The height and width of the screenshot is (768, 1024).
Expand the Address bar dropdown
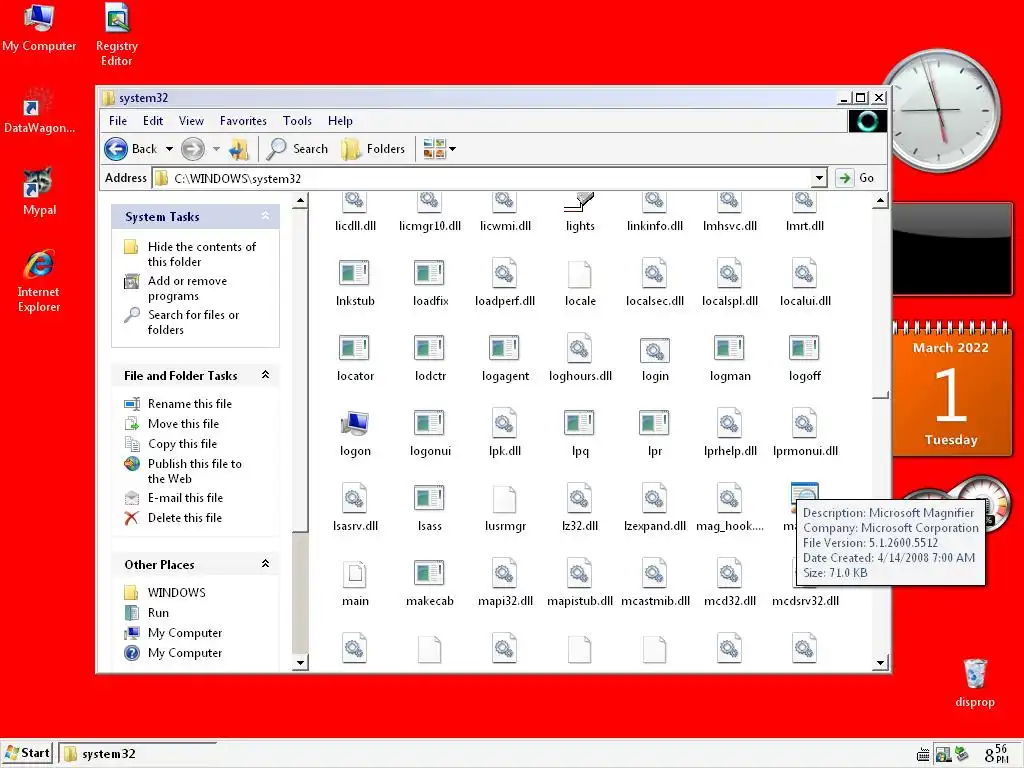(x=820, y=178)
